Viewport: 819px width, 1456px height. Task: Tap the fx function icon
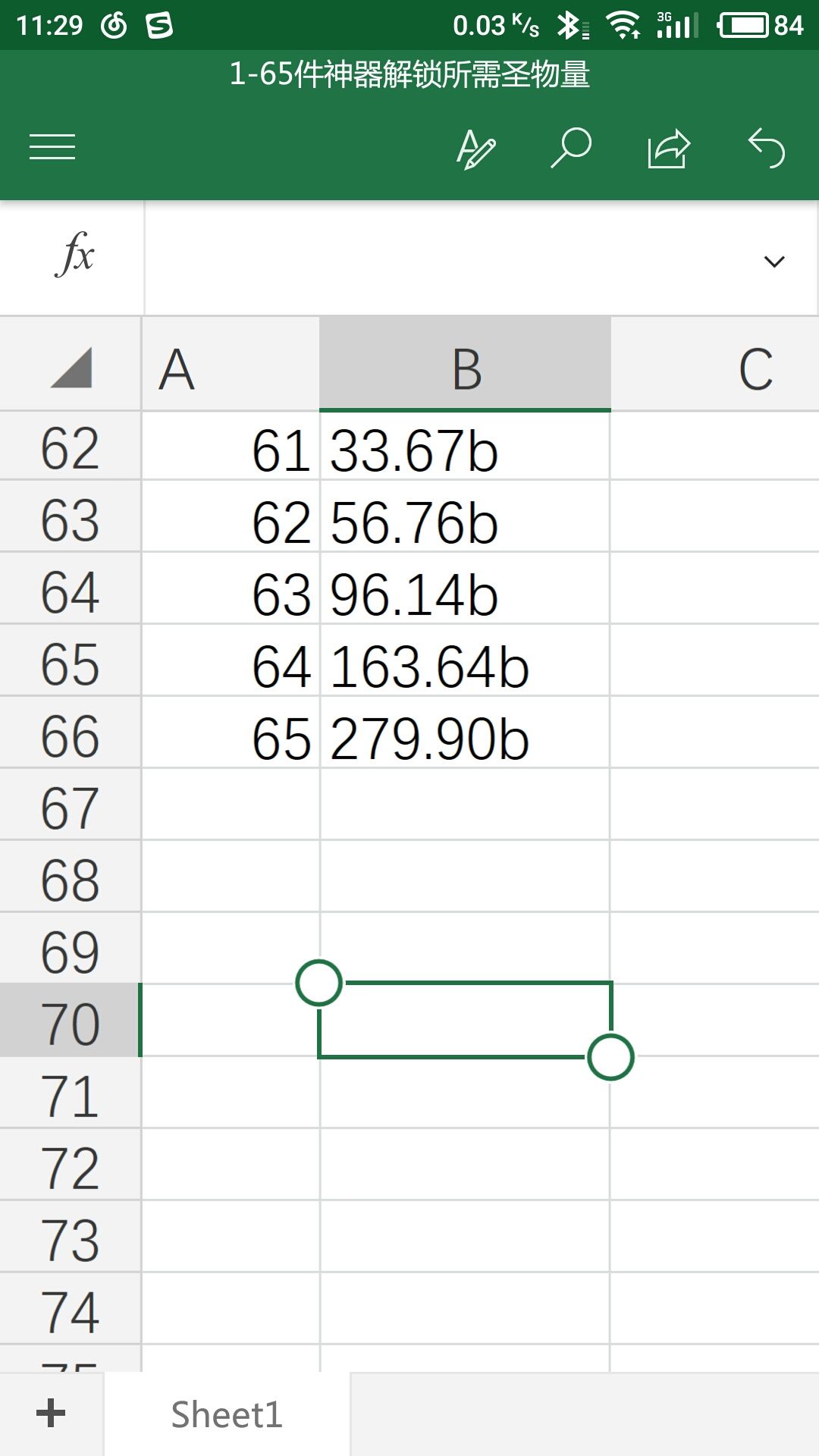[x=74, y=256]
